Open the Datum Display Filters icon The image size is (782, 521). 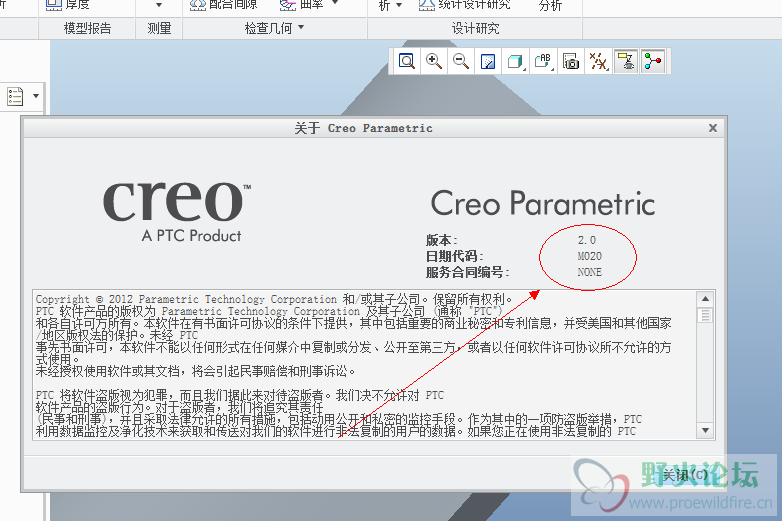tap(598, 61)
